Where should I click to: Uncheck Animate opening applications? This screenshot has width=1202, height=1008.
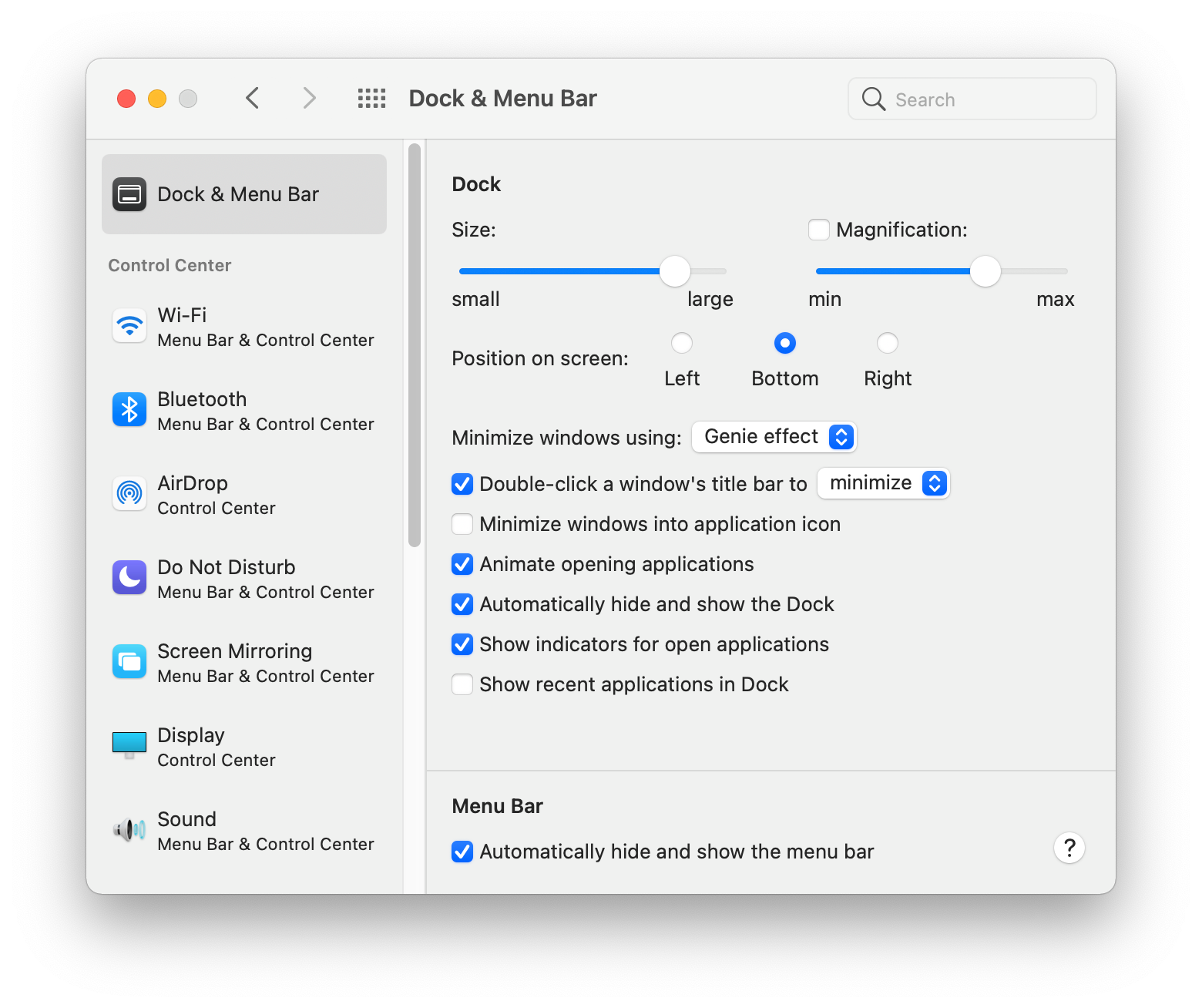point(462,564)
